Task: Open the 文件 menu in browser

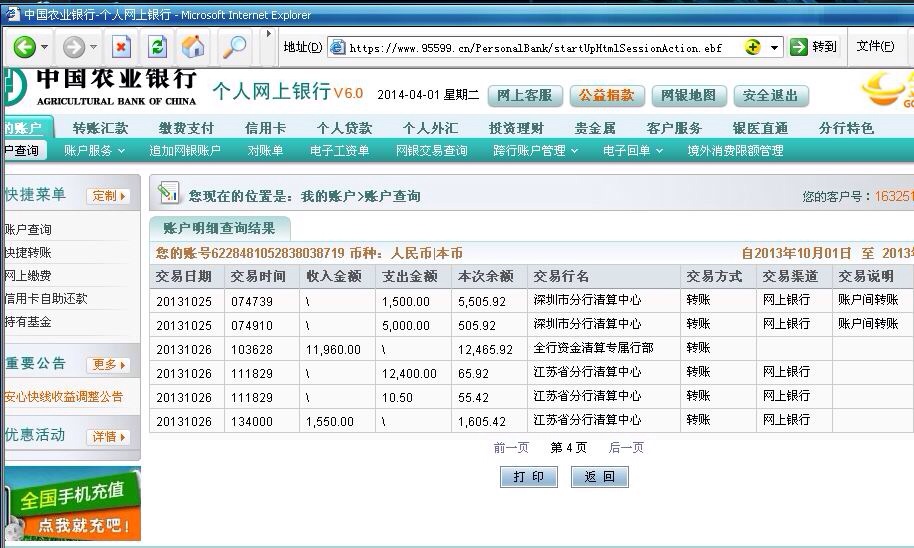Action: coord(875,47)
